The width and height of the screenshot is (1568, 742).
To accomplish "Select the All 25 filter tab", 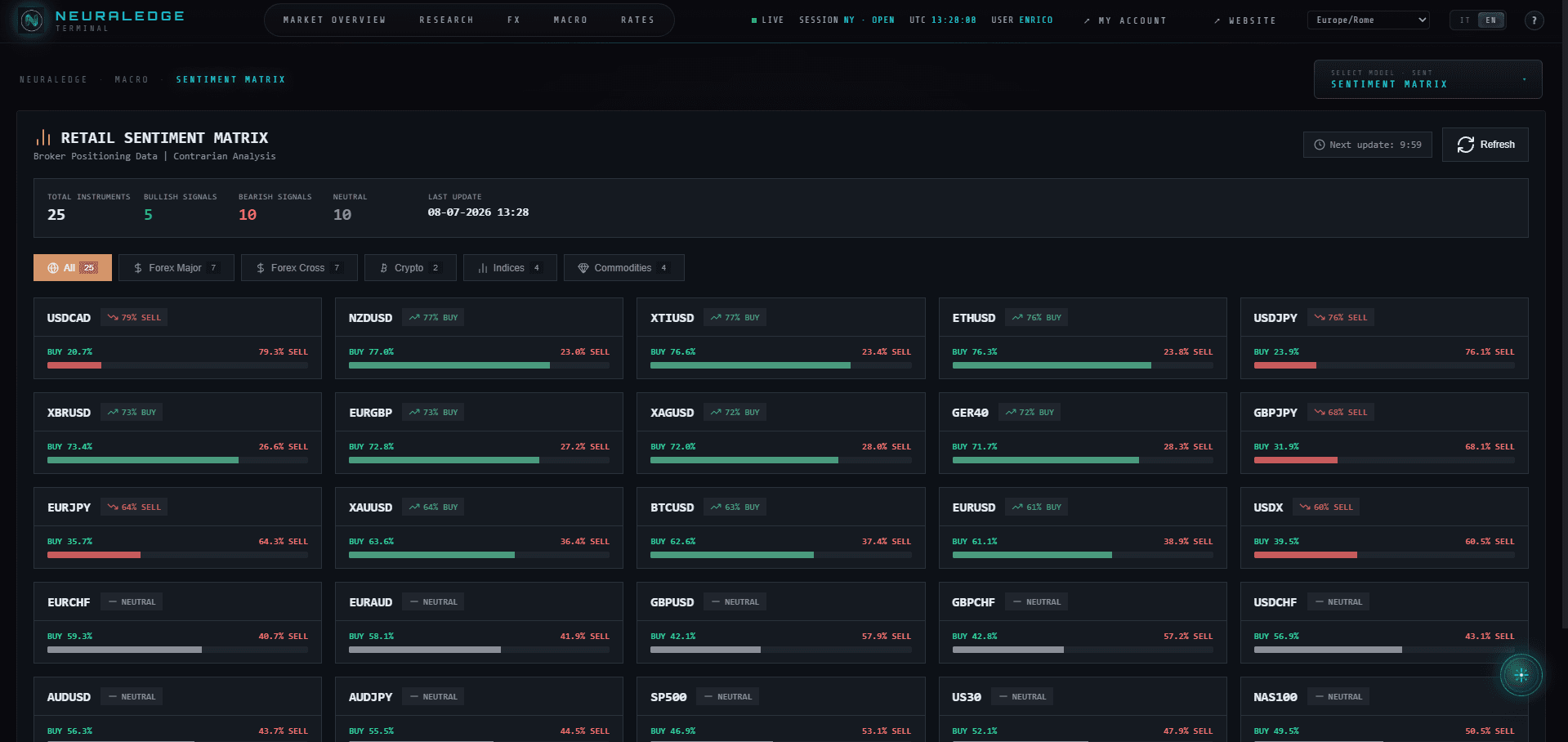I will pos(73,268).
